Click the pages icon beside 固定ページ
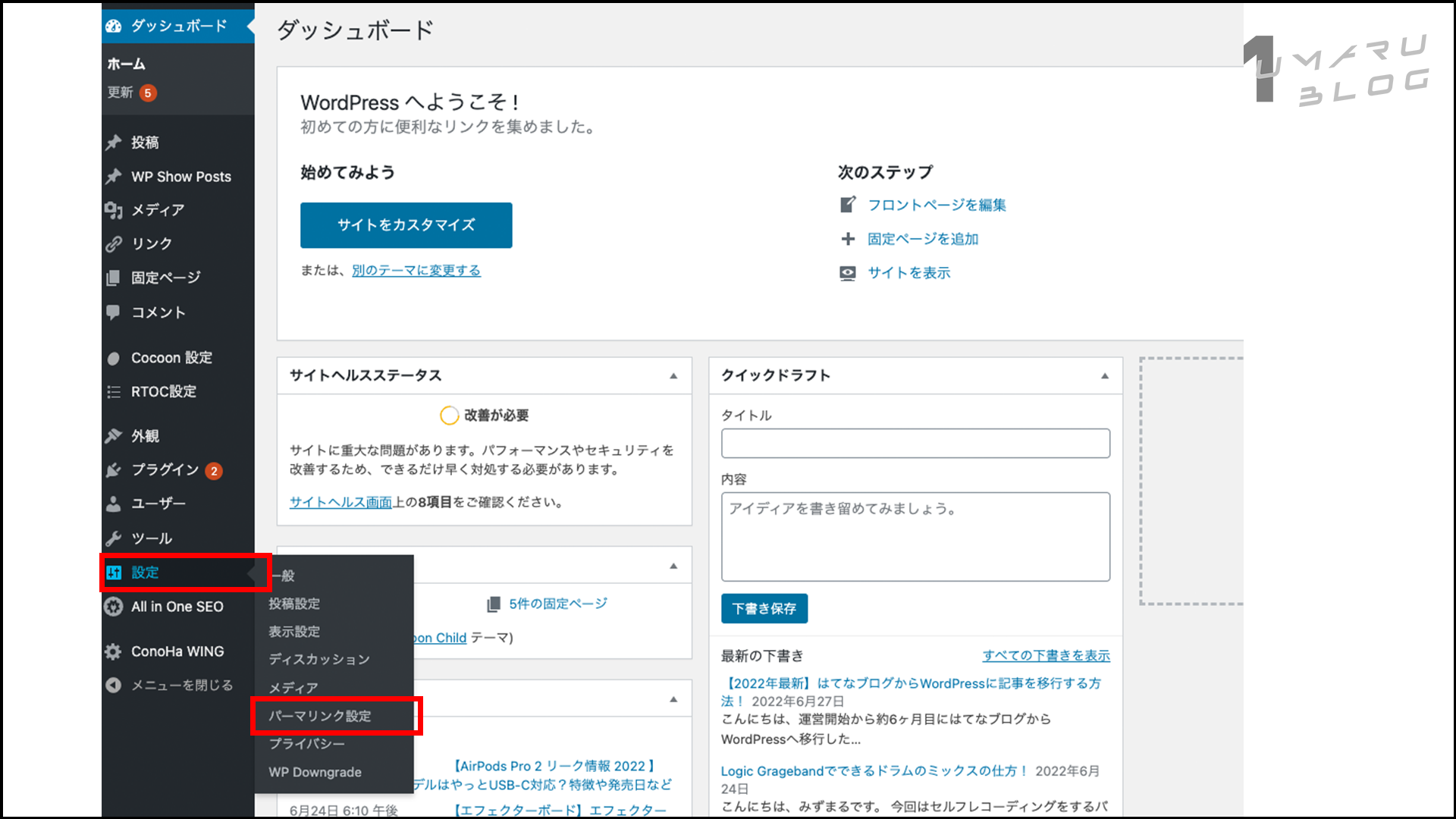Viewport: 1456px width, 819px height. (114, 278)
